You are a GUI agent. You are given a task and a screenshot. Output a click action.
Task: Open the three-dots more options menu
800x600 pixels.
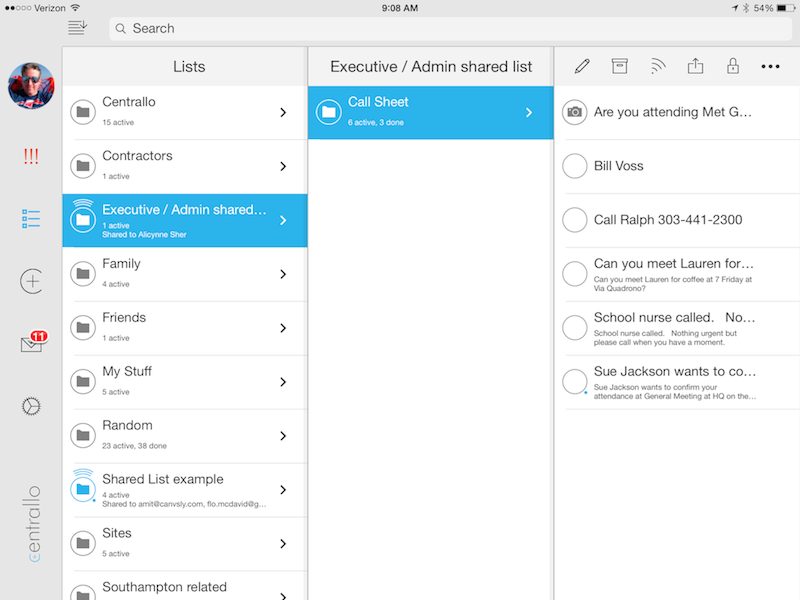tap(770, 67)
